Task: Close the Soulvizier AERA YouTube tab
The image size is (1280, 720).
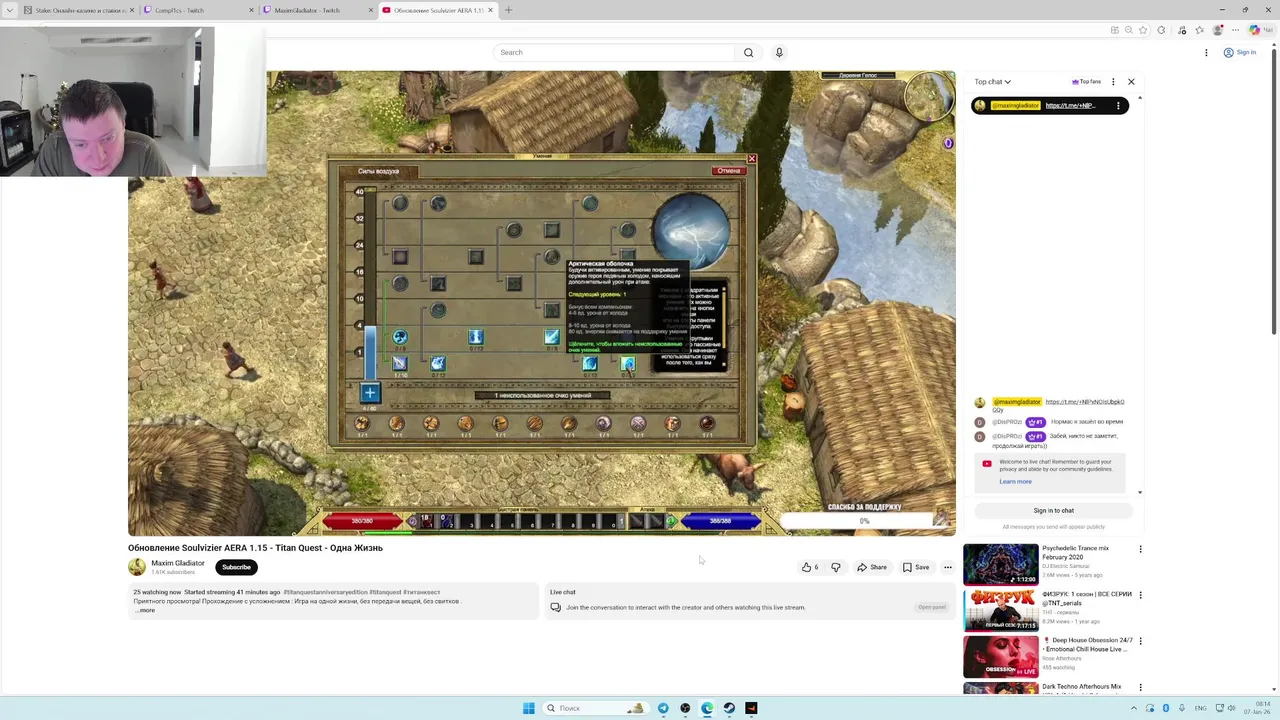Action: [490, 10]
